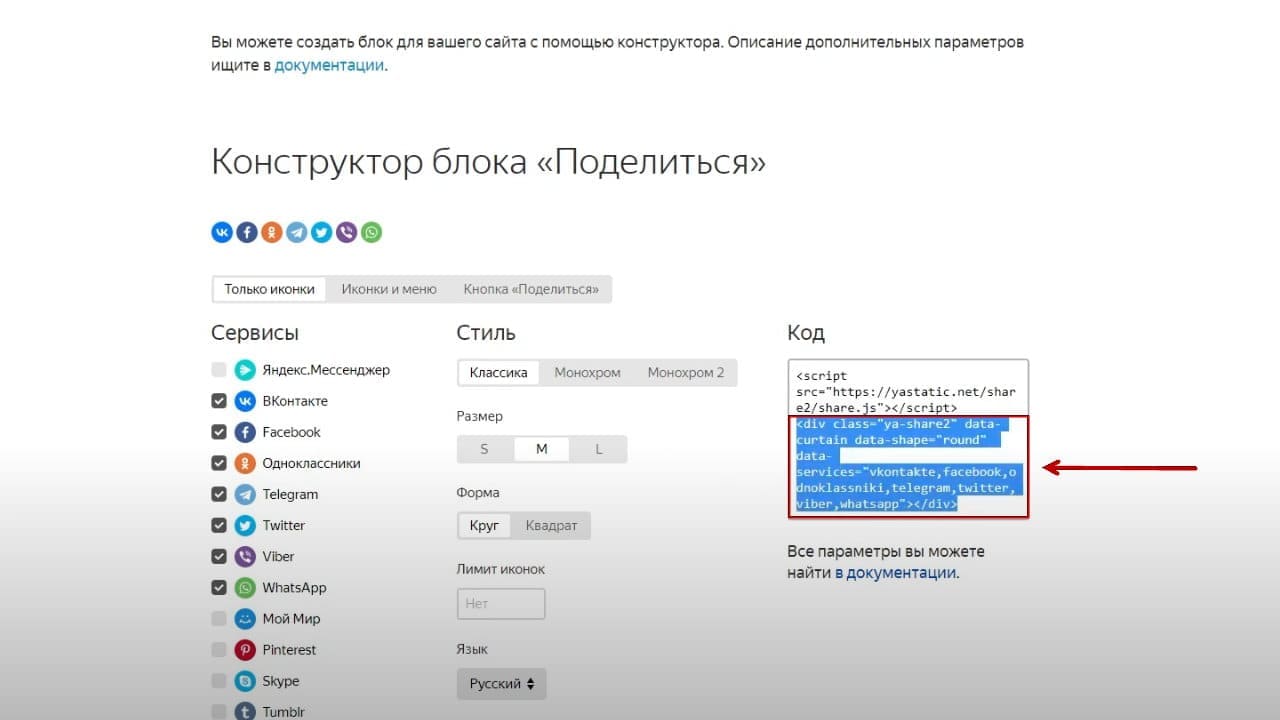Click the Язык label

pos(472,650)
